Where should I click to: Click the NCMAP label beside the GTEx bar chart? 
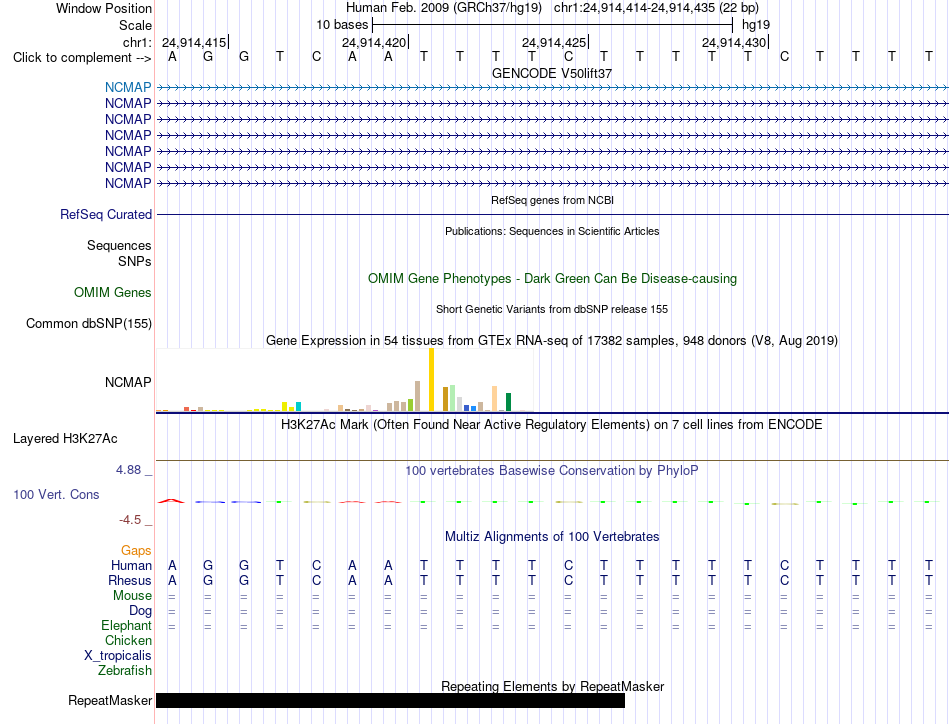[128, 382]
